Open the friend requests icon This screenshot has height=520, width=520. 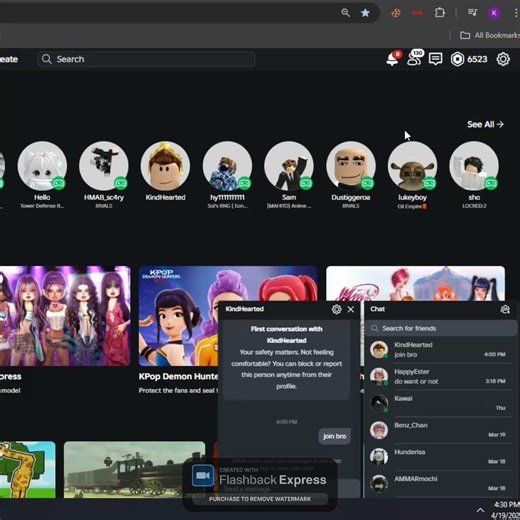pyautogui.click(x=415, y=58)
